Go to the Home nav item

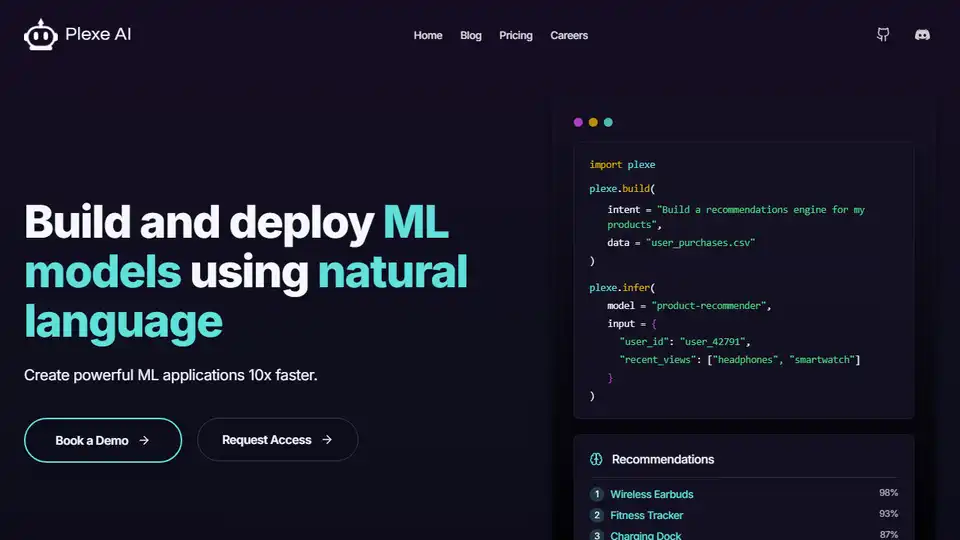point(428,36)
